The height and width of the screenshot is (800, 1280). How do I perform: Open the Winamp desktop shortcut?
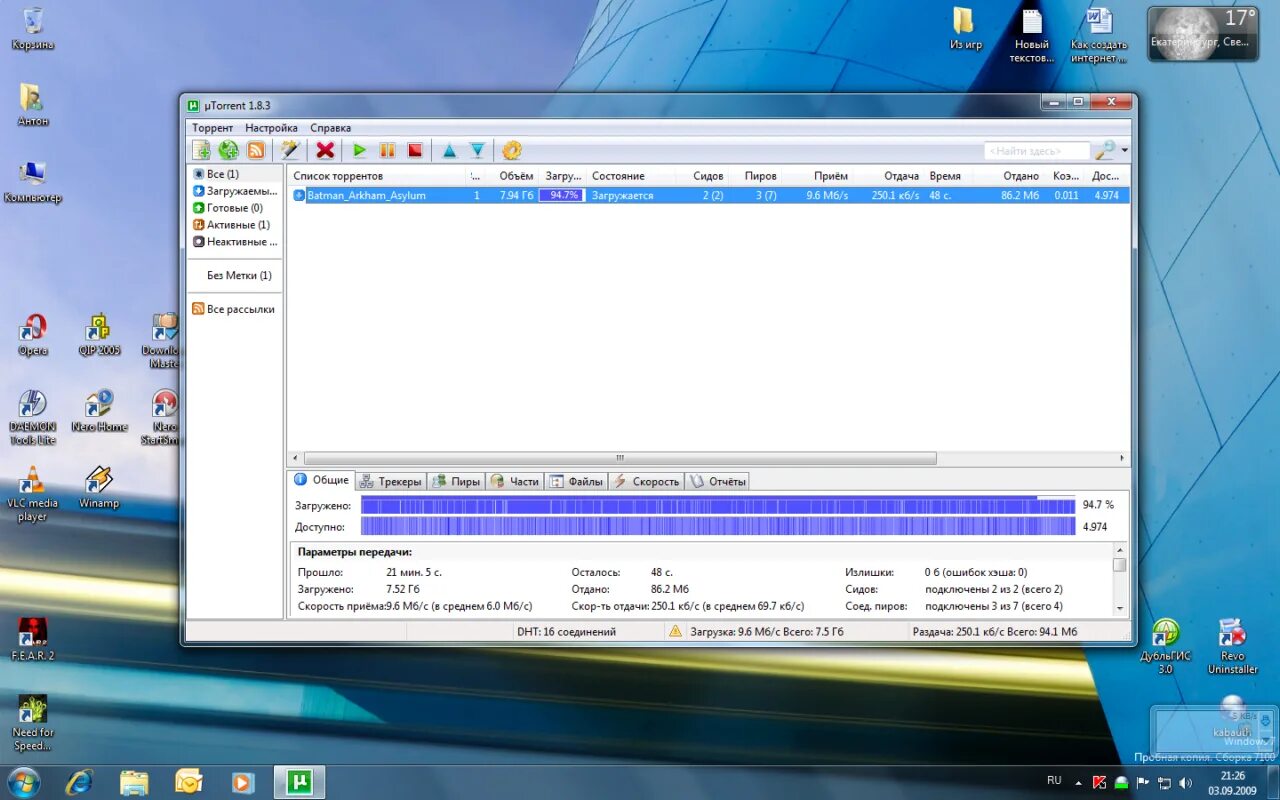[99, 487]
